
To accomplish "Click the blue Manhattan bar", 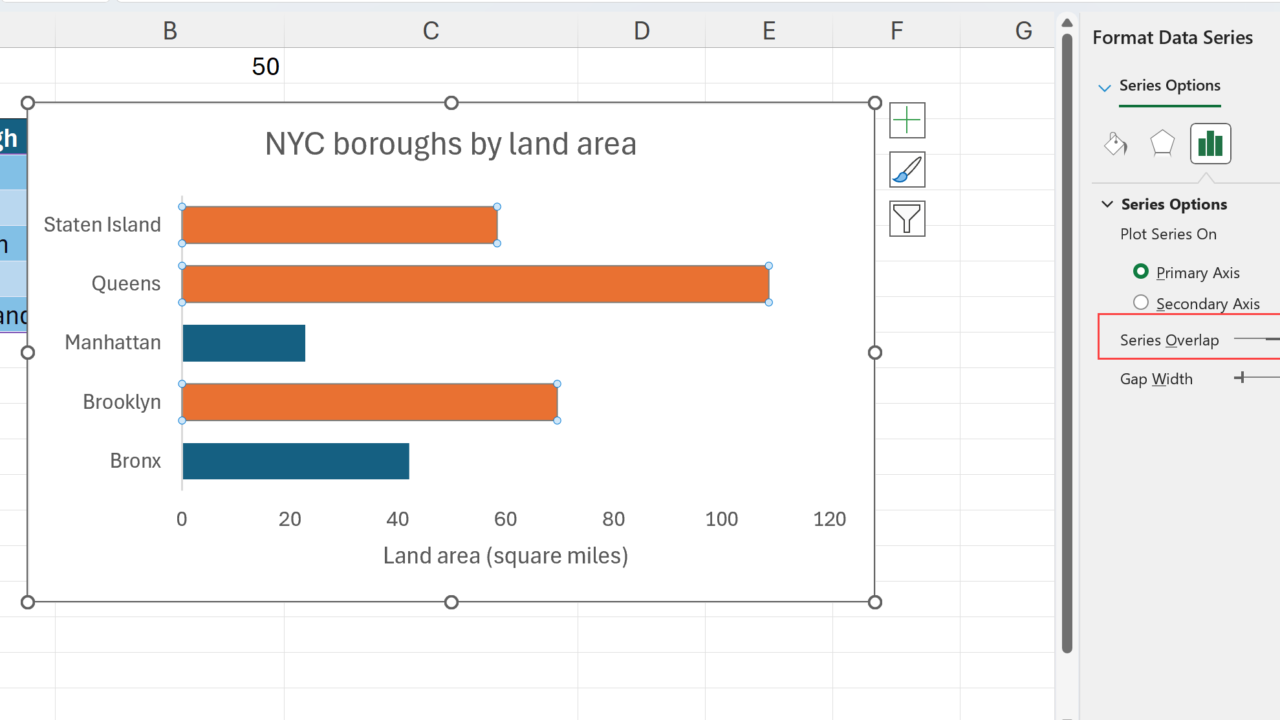I will coord(243,343).
